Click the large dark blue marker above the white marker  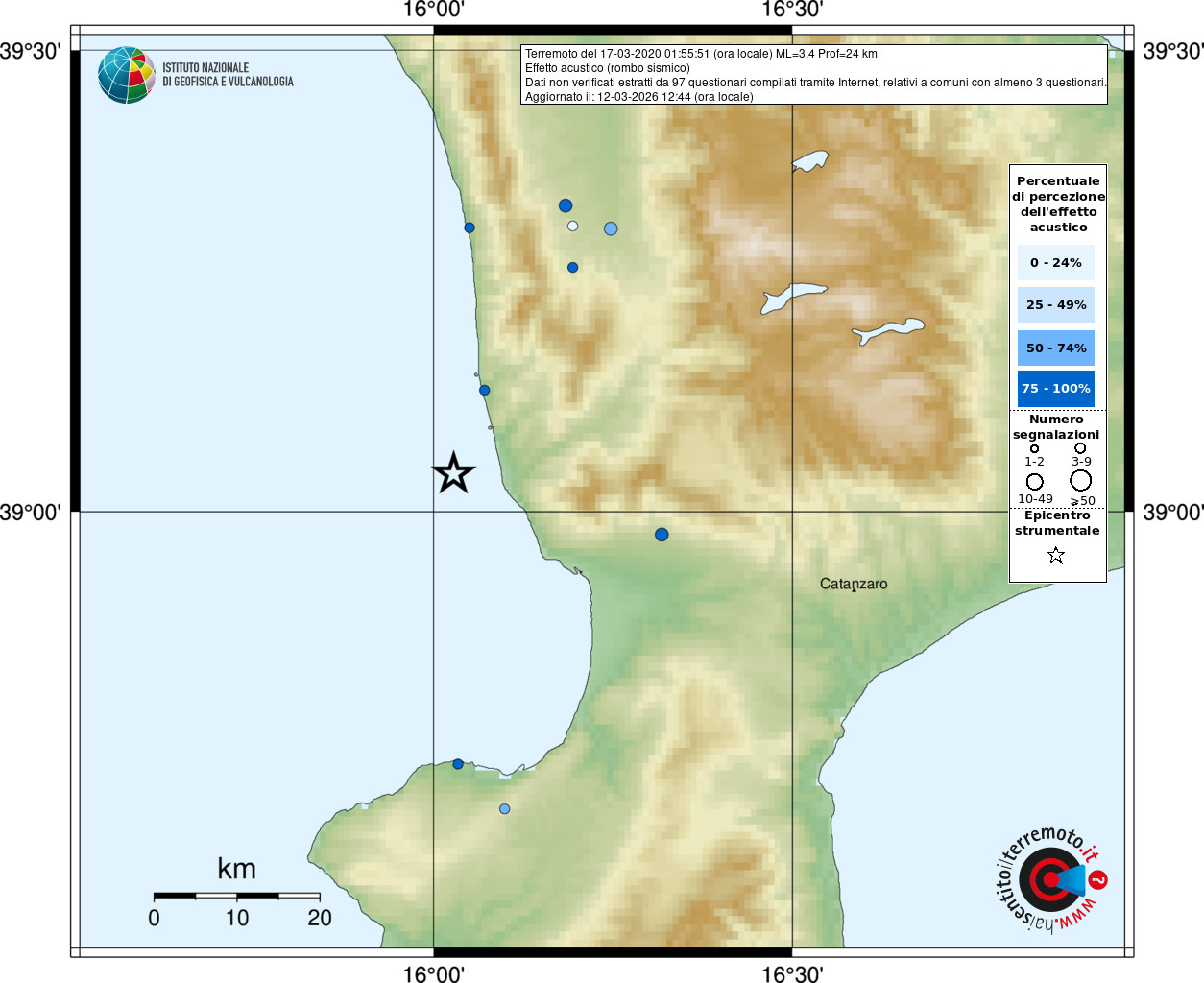(x=566, y=205)
